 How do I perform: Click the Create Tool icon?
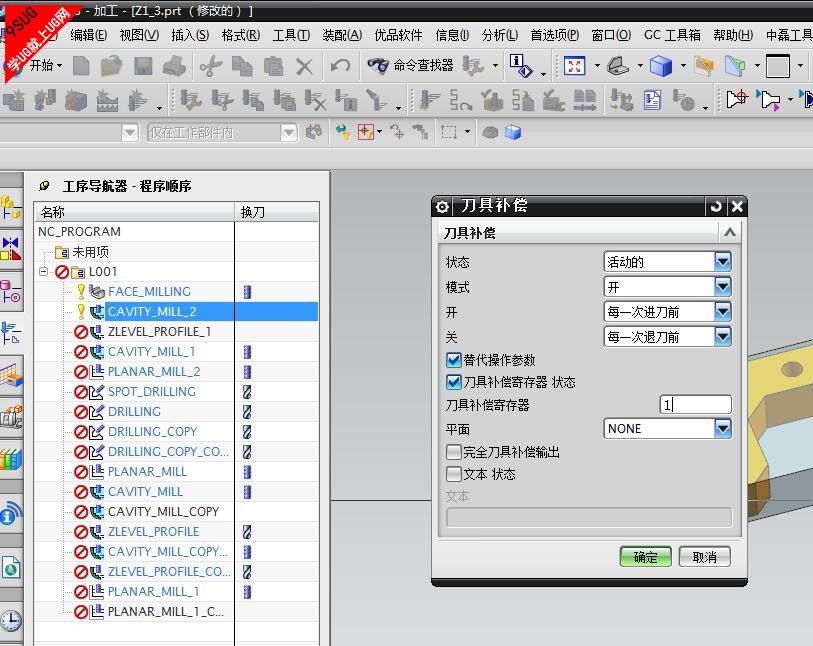click(x=45, y=101)
